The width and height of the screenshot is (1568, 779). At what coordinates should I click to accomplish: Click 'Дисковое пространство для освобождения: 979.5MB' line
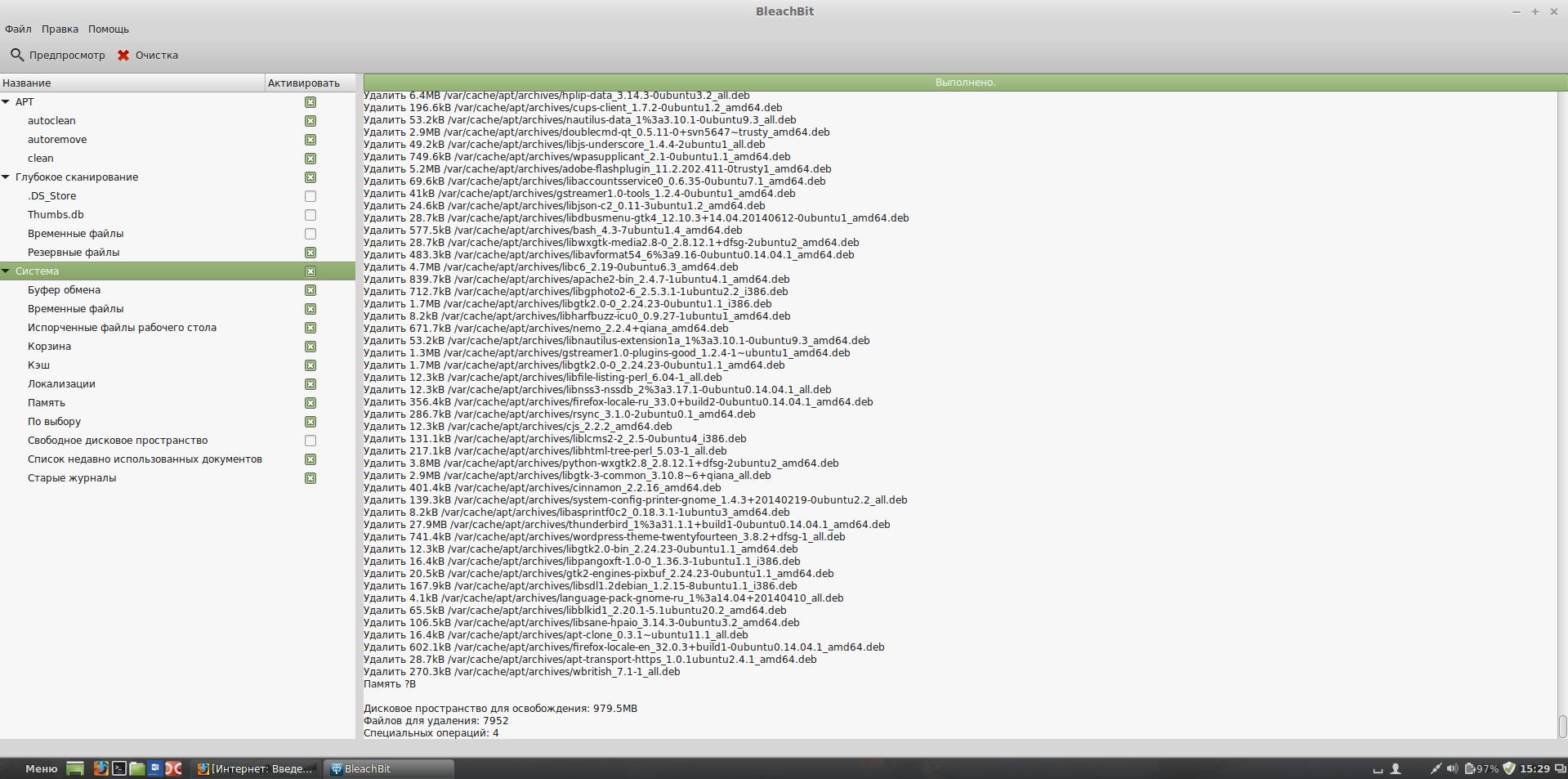pos(500,709)
